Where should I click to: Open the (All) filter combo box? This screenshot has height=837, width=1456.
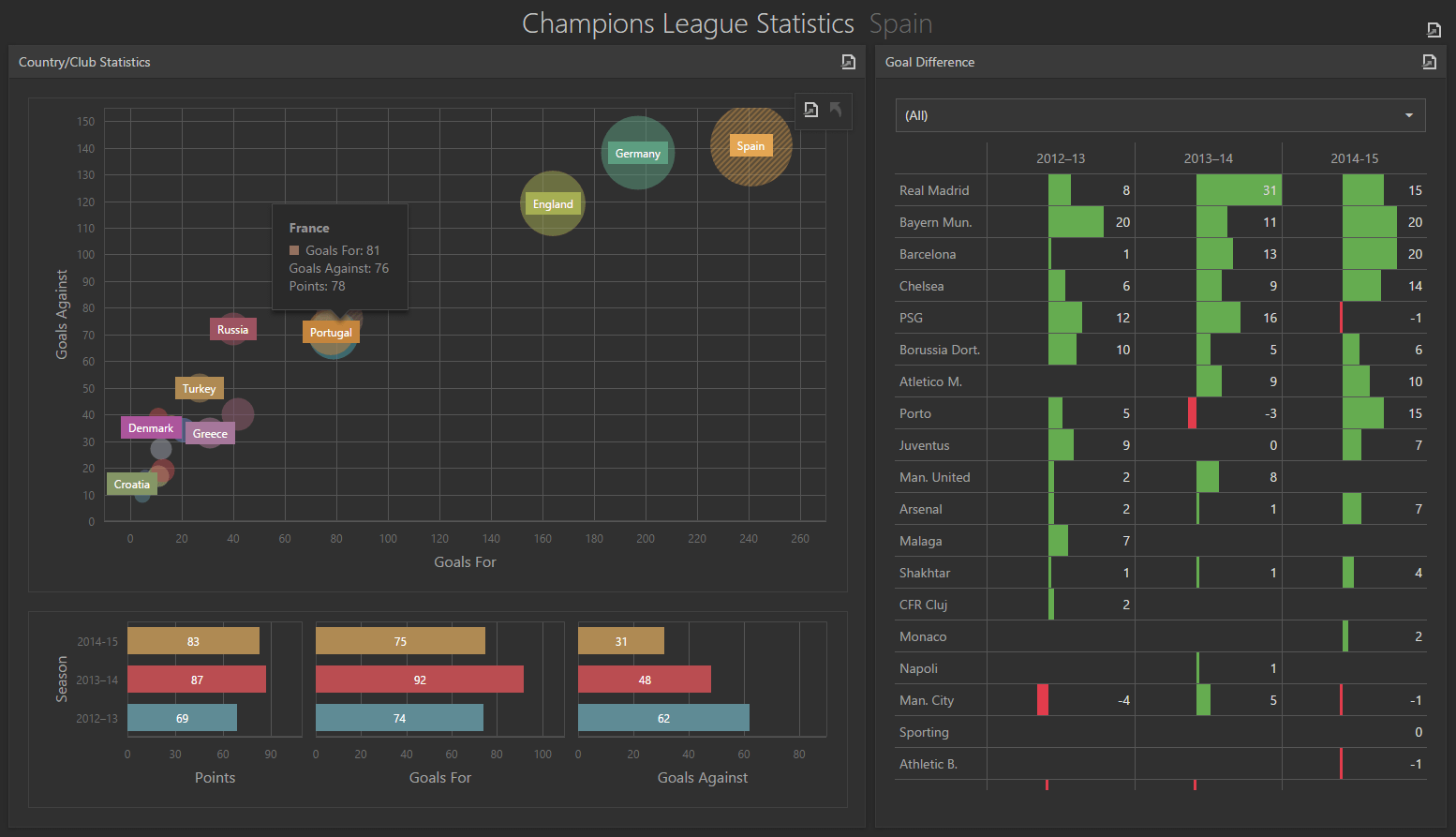tap(1160, 115)
